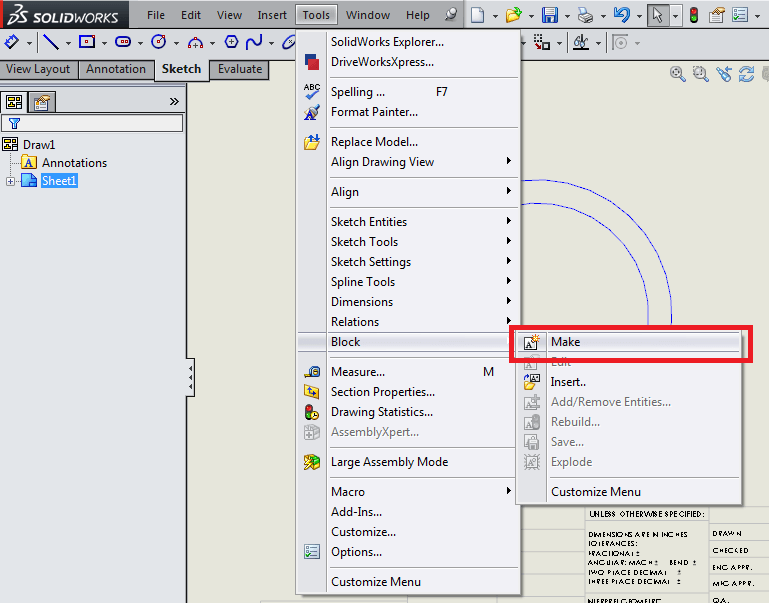The width and height of the screenshot is (769, 603).
Task: Select the Rectangle sketch tool
Action: [87, 42]
